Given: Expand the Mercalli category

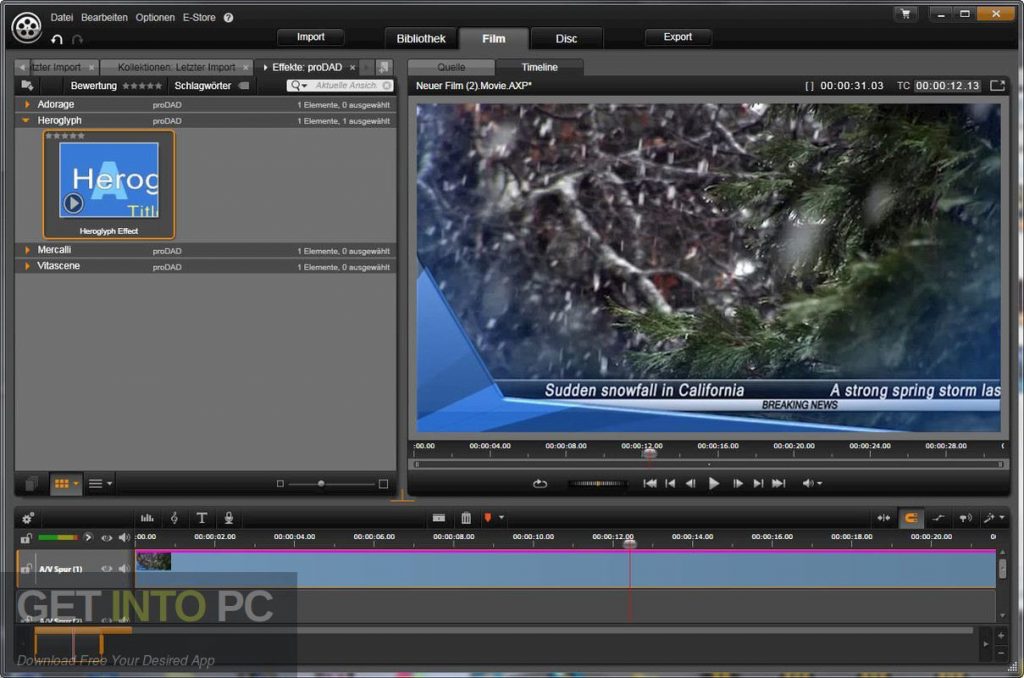Looking at the screenshot, I should click(27, 250).
